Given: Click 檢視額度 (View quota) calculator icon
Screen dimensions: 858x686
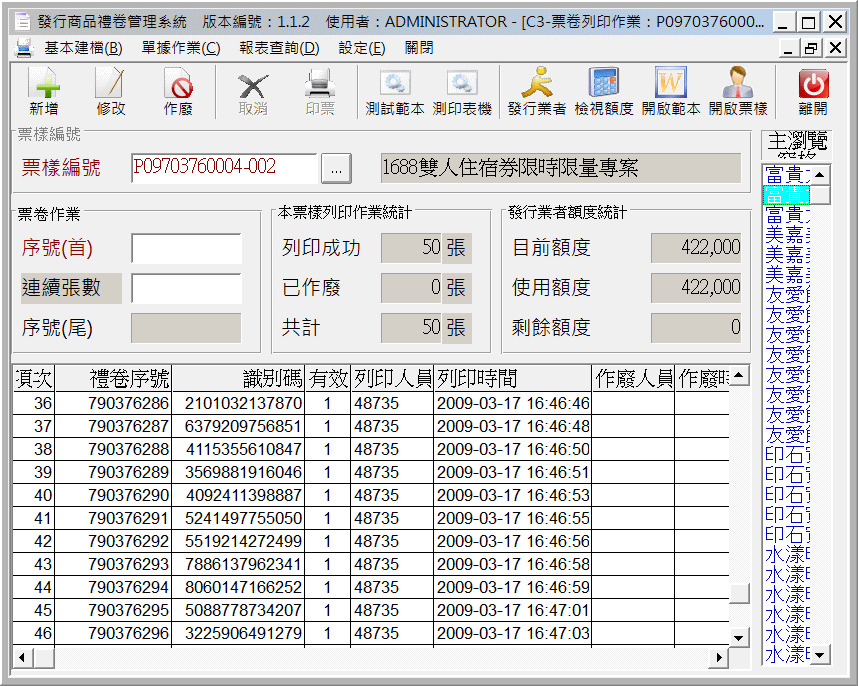Looking at the screenshot, I should click(604, 91).
